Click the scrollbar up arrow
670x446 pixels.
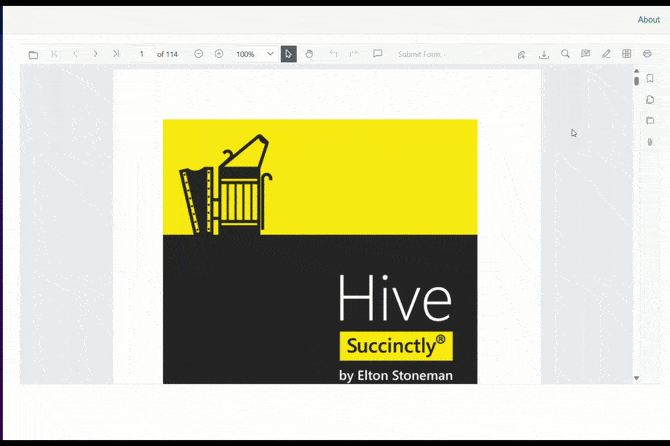click(636, 71)
